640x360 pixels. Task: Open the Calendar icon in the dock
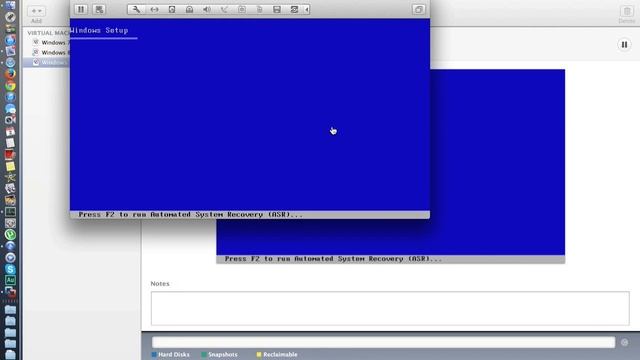(10, 131)
